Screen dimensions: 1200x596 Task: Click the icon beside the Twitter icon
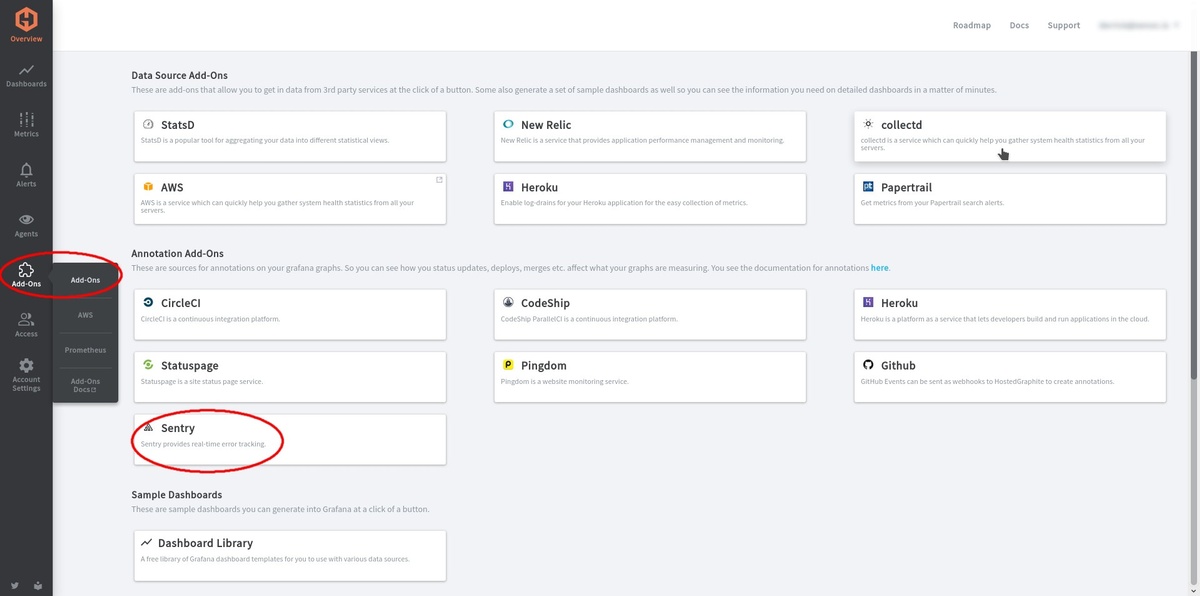tap(38, 584)
